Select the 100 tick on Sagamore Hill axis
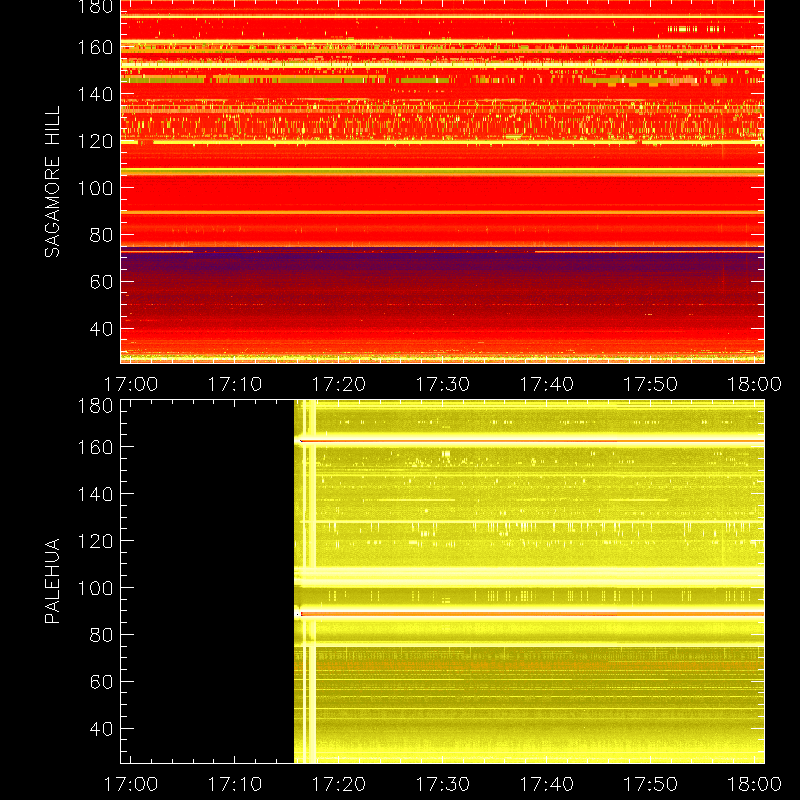The width and height of the screenshot is (800, 800). pos(95,188)
